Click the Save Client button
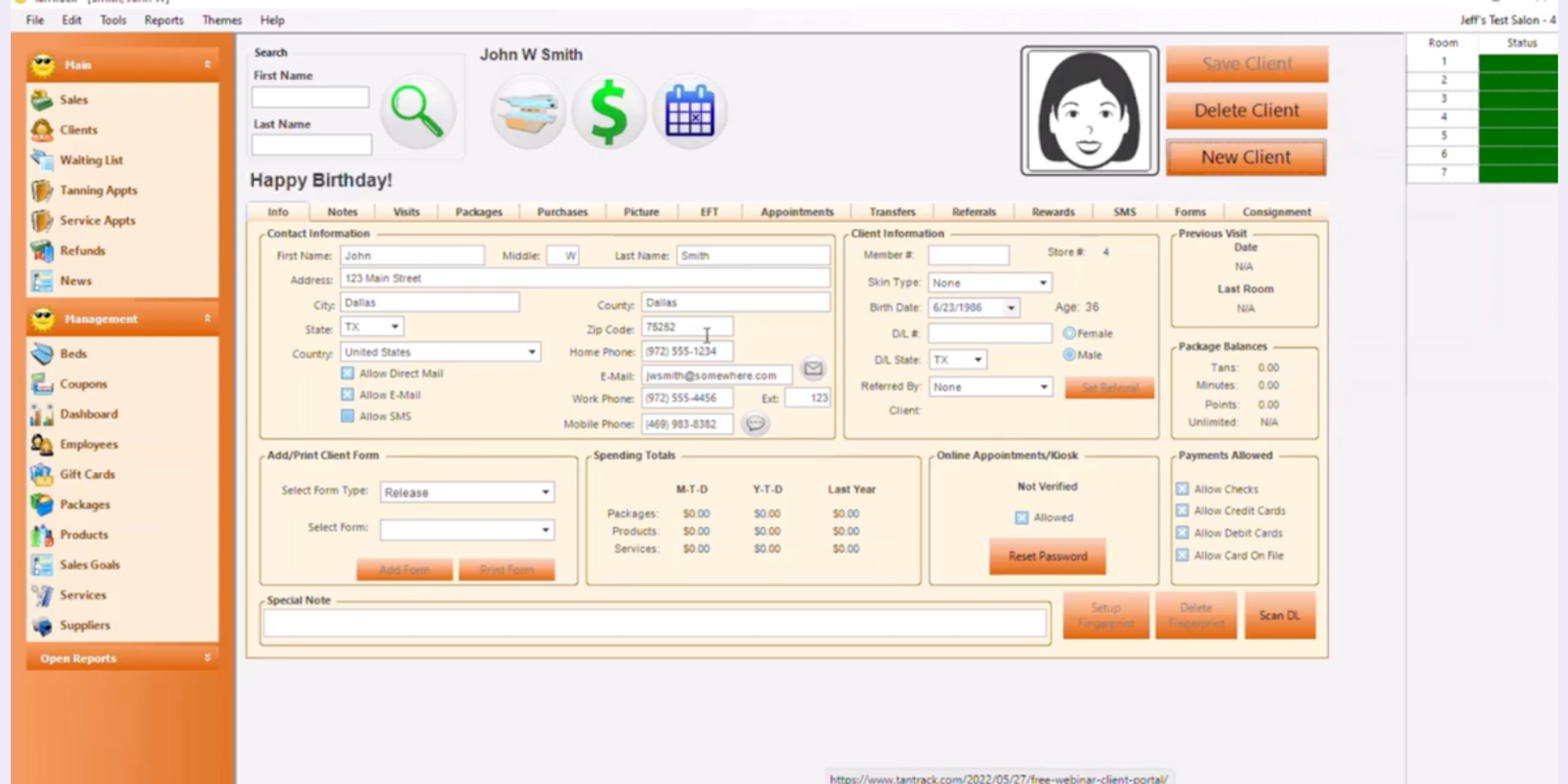The image size is (1568, 784). [x=1247, y=64]
